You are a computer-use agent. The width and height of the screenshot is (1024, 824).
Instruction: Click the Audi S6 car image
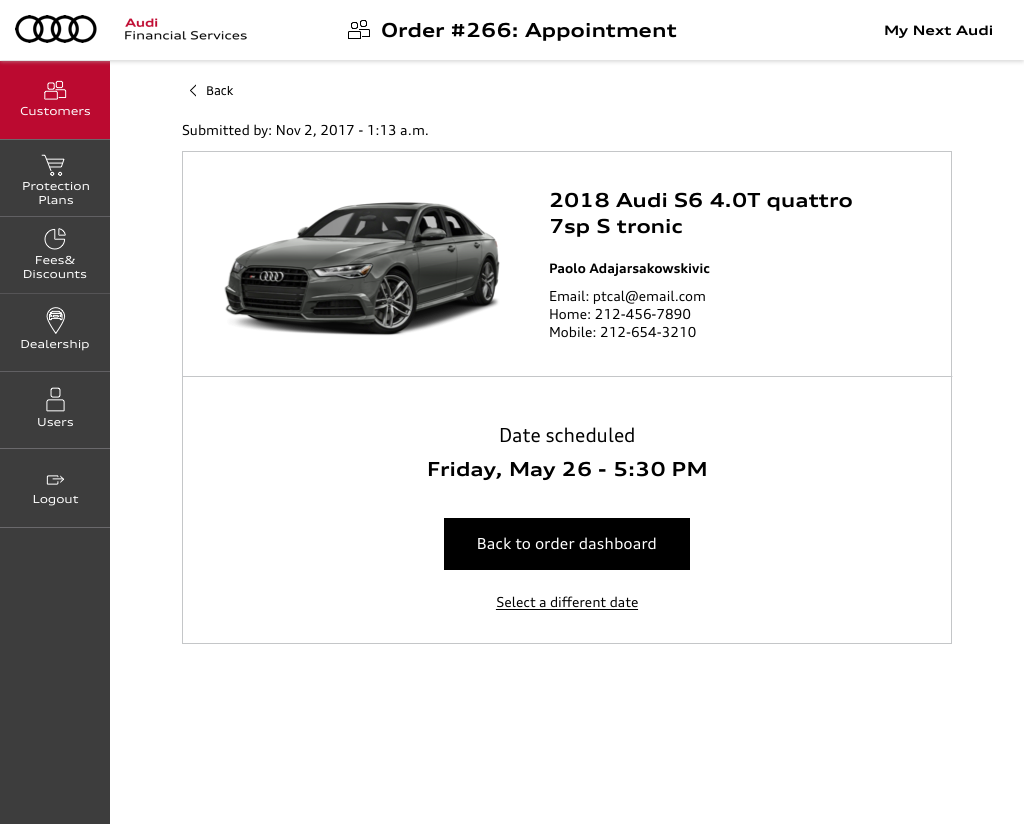tap(362, 266)
